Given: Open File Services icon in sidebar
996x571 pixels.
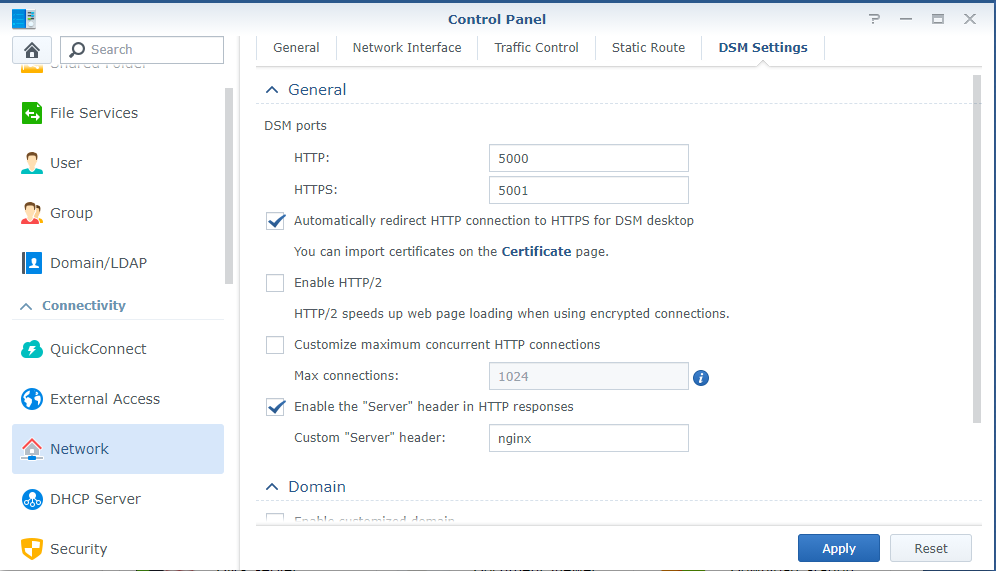Looking at the screenshot, I should point(32,113).
